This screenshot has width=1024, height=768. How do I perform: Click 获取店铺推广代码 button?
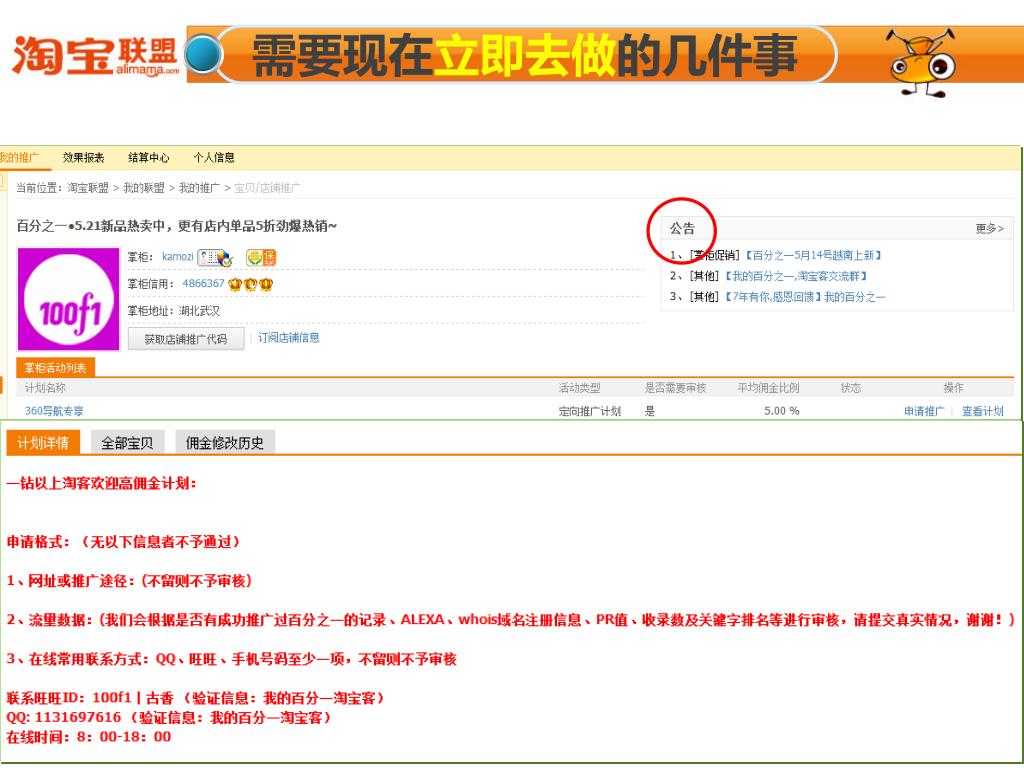pyautogui.click(x=185, y=339)
